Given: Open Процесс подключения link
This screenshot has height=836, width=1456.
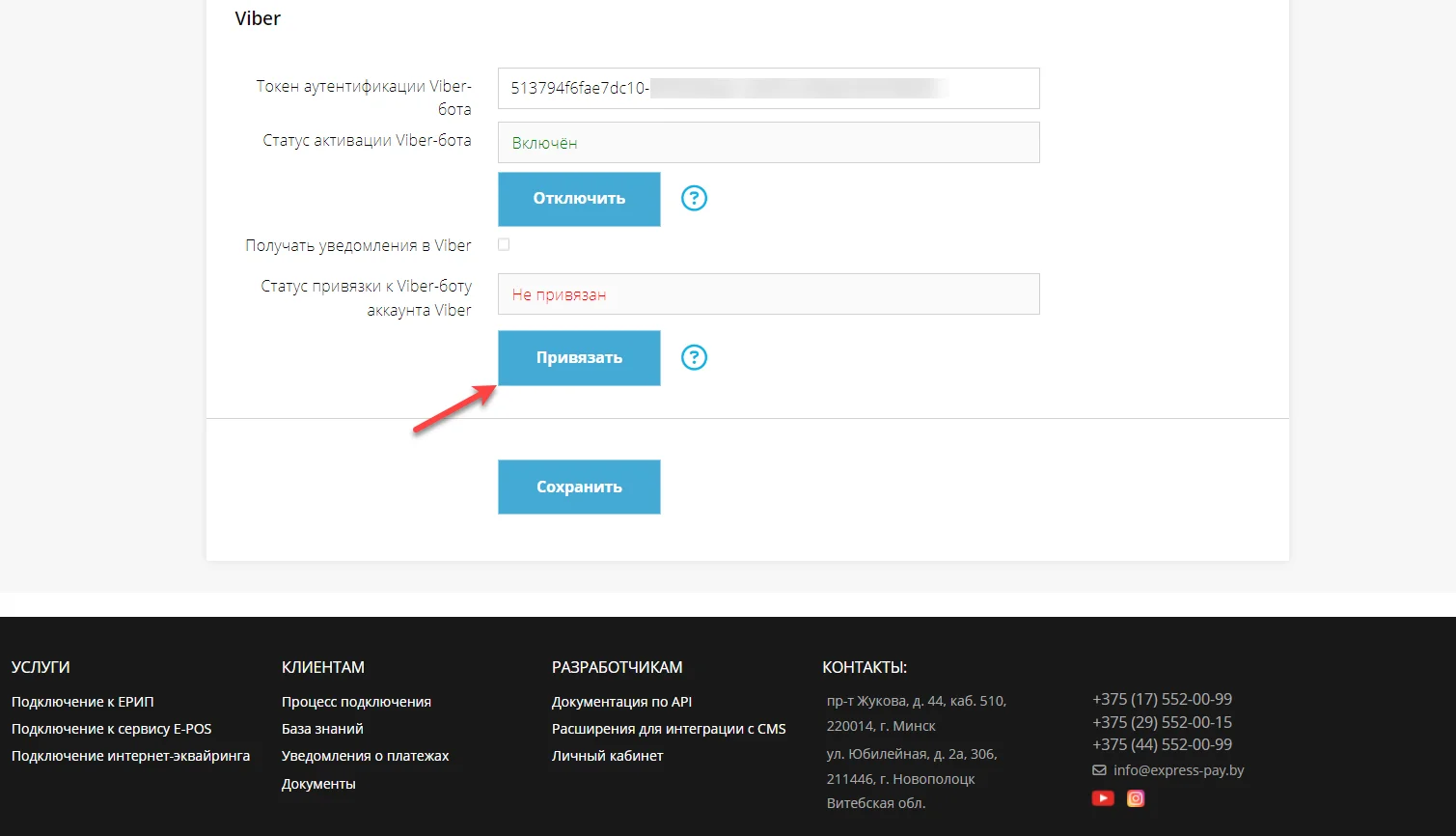Looking at the screenshot, I should (x=356, y=702).
